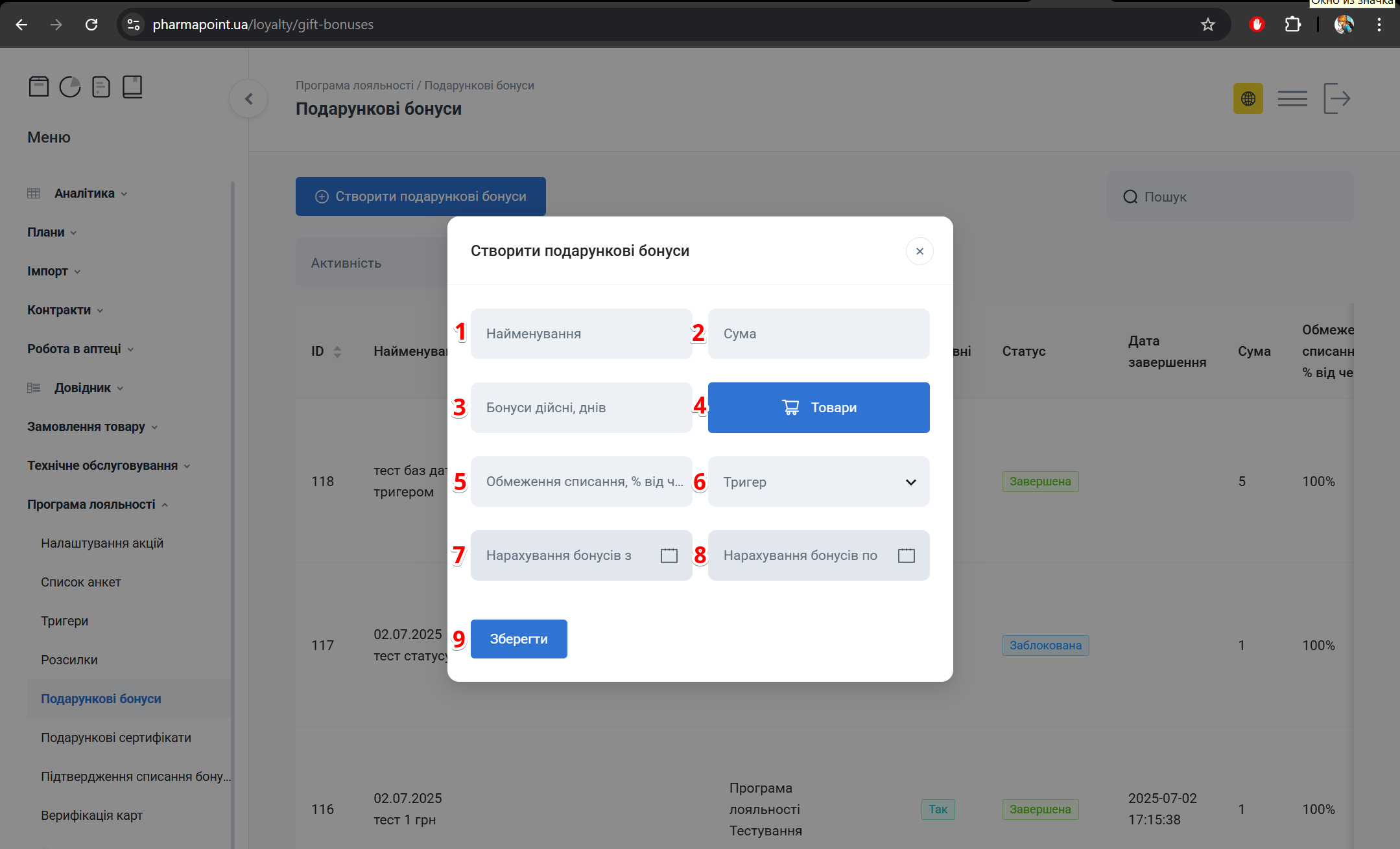Open Подарункові сертифікати menu item

[115, 738]
